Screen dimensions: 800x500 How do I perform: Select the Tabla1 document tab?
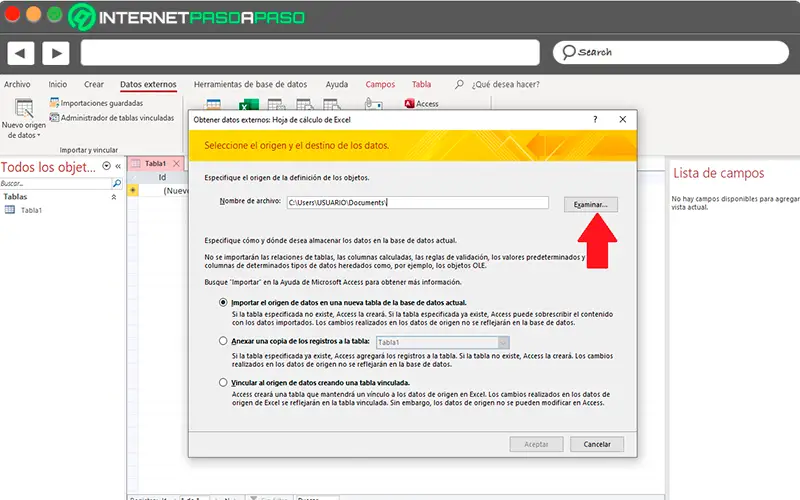pyautogui.click(x=155, y=163)
